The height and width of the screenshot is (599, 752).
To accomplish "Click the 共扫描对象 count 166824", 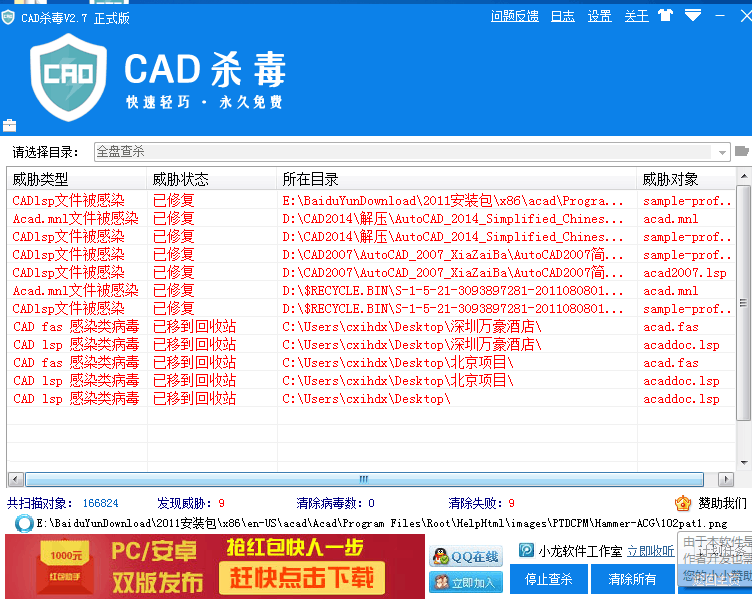I will coord(100,503).
